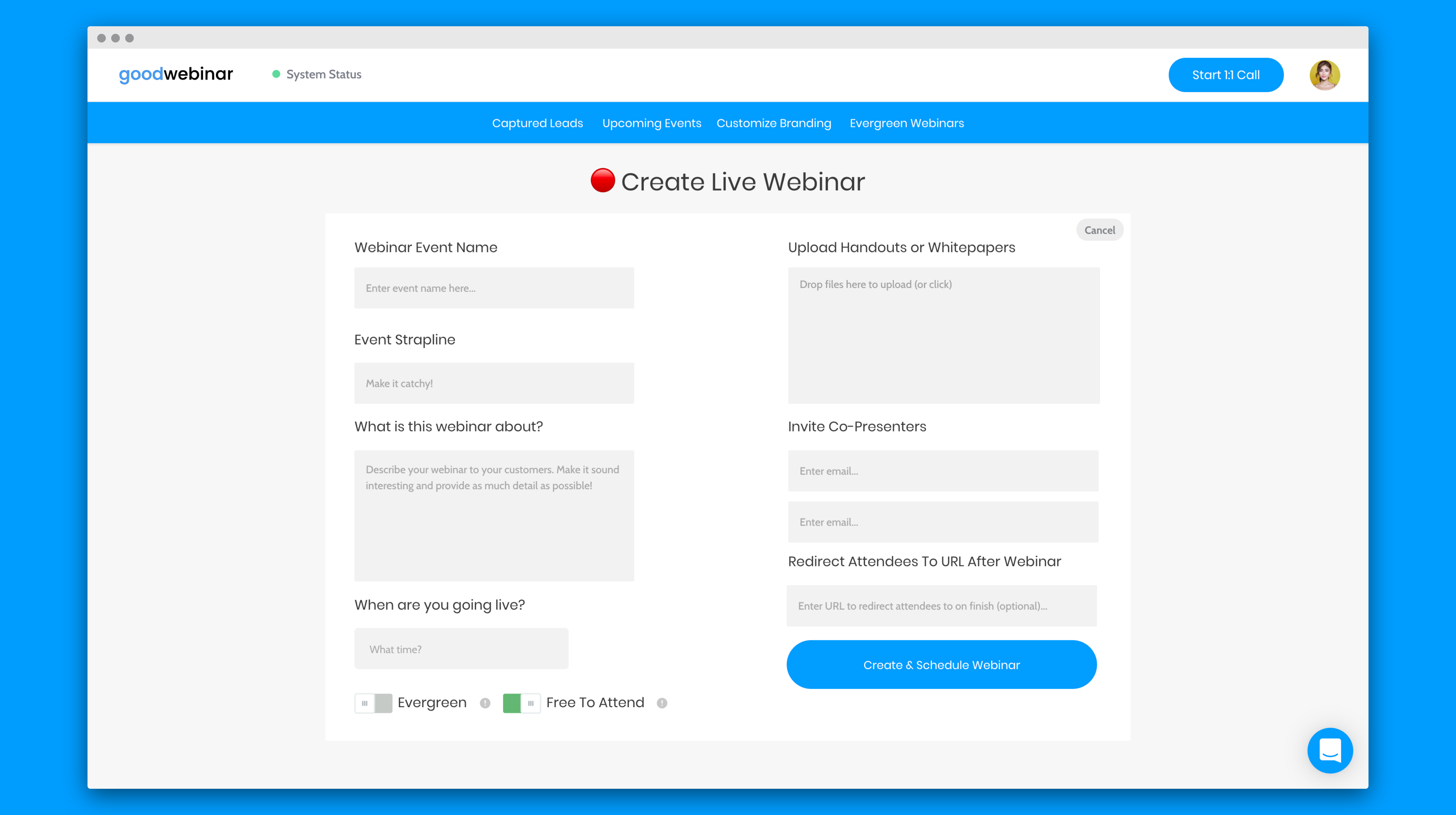Expand the Upcoming Events section

(x=651, y=122)
